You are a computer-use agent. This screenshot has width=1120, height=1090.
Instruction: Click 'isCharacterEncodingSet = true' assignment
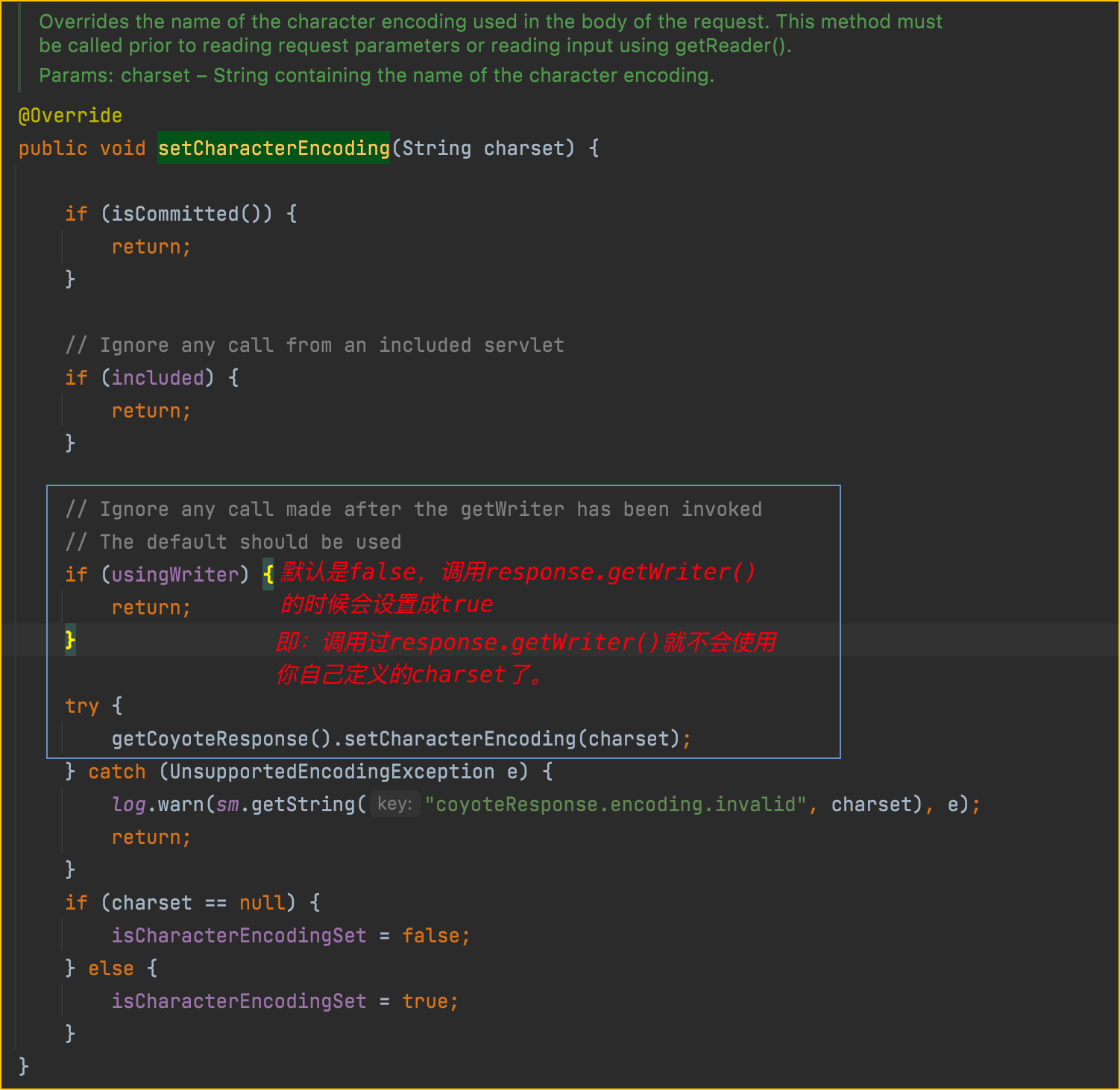click(284, 1001)
